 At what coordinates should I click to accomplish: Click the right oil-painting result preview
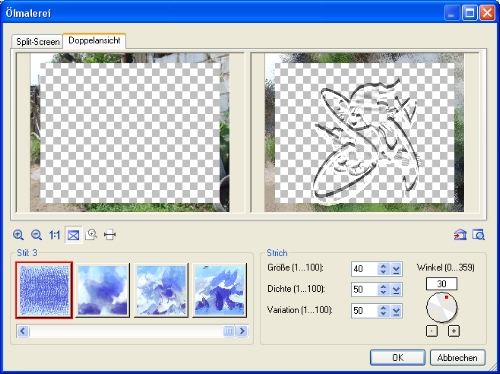tap(364, 132)
